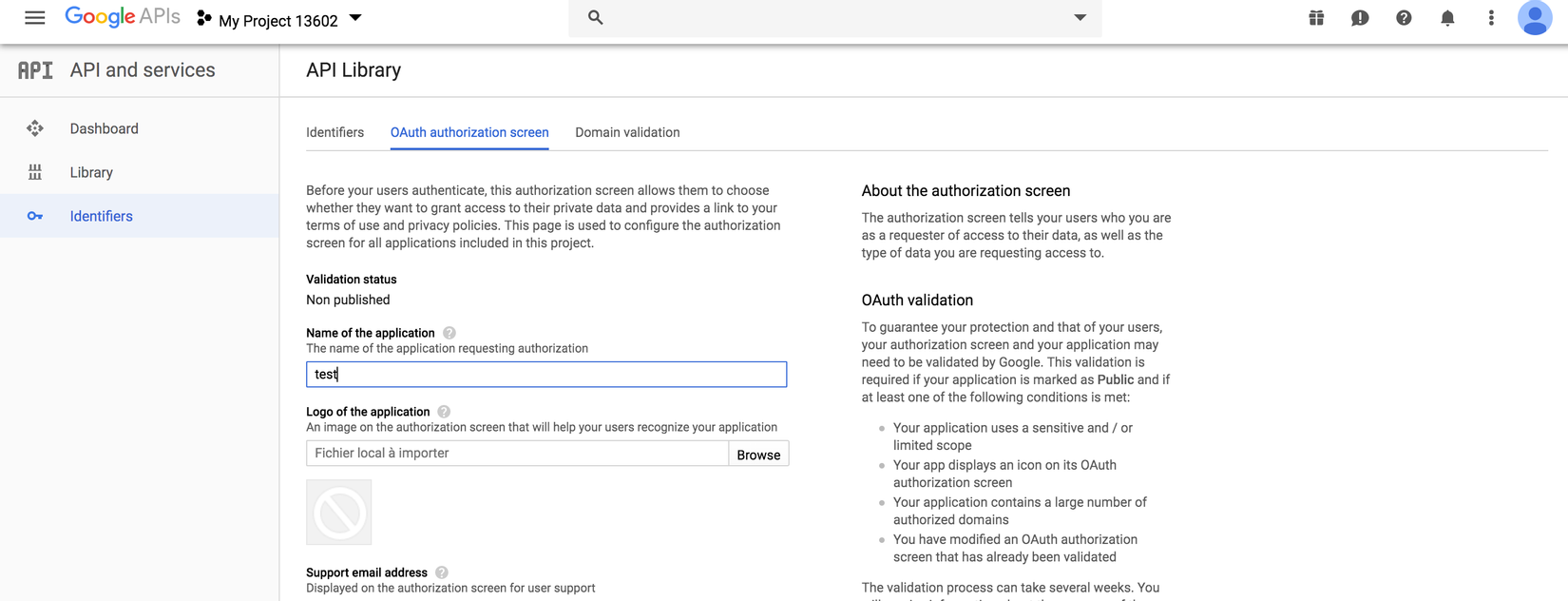Open the notifications bell
Image resolution: width=1568 pixels, height=601 pixels.
(1447, 18)
